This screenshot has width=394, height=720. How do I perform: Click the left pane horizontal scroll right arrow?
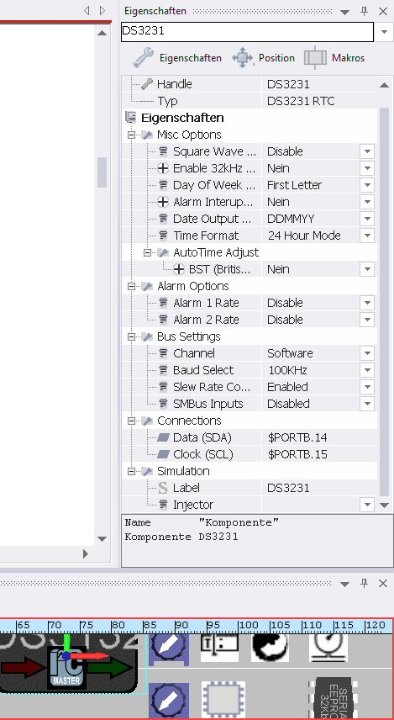[x=85, y=554]
